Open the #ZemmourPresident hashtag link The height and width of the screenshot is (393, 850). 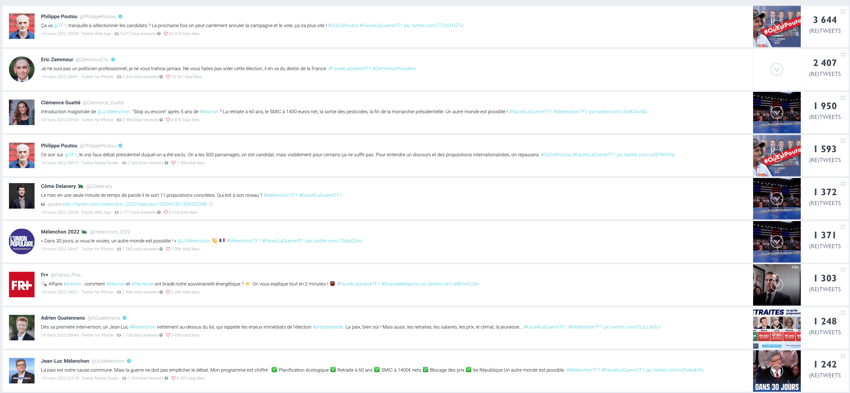(394, 68)
